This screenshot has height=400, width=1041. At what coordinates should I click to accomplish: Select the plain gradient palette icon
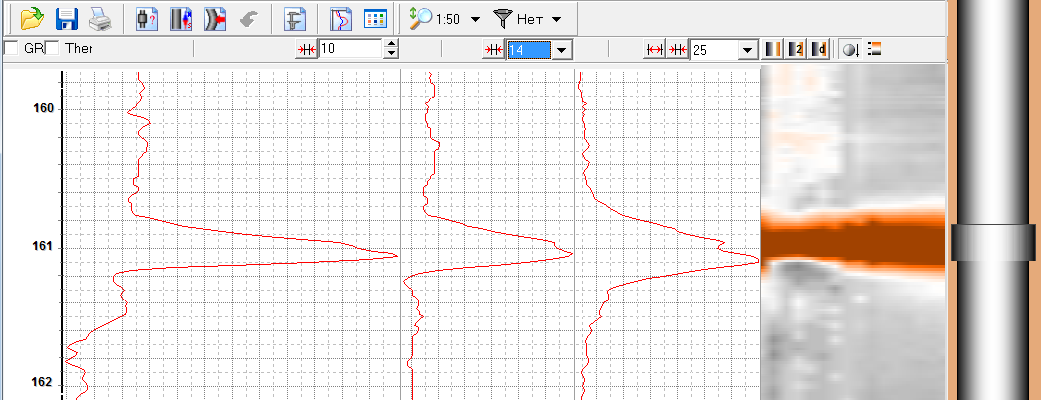point(773,49)
